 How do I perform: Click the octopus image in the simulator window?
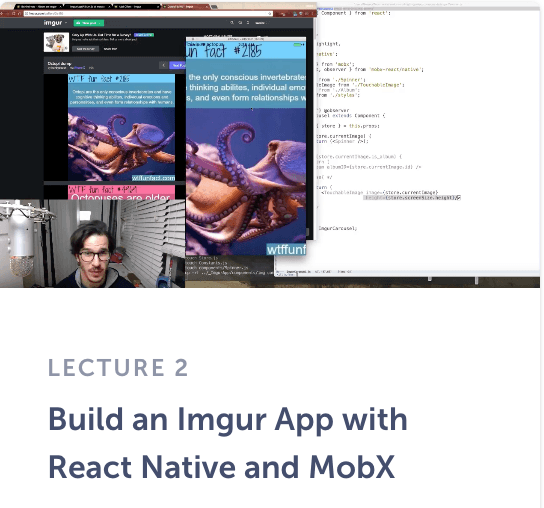point(246,180)
